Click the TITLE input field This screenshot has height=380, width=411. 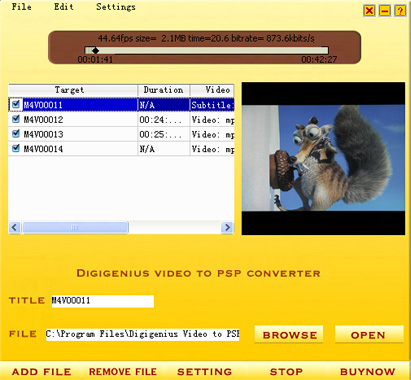coord(103,301)
